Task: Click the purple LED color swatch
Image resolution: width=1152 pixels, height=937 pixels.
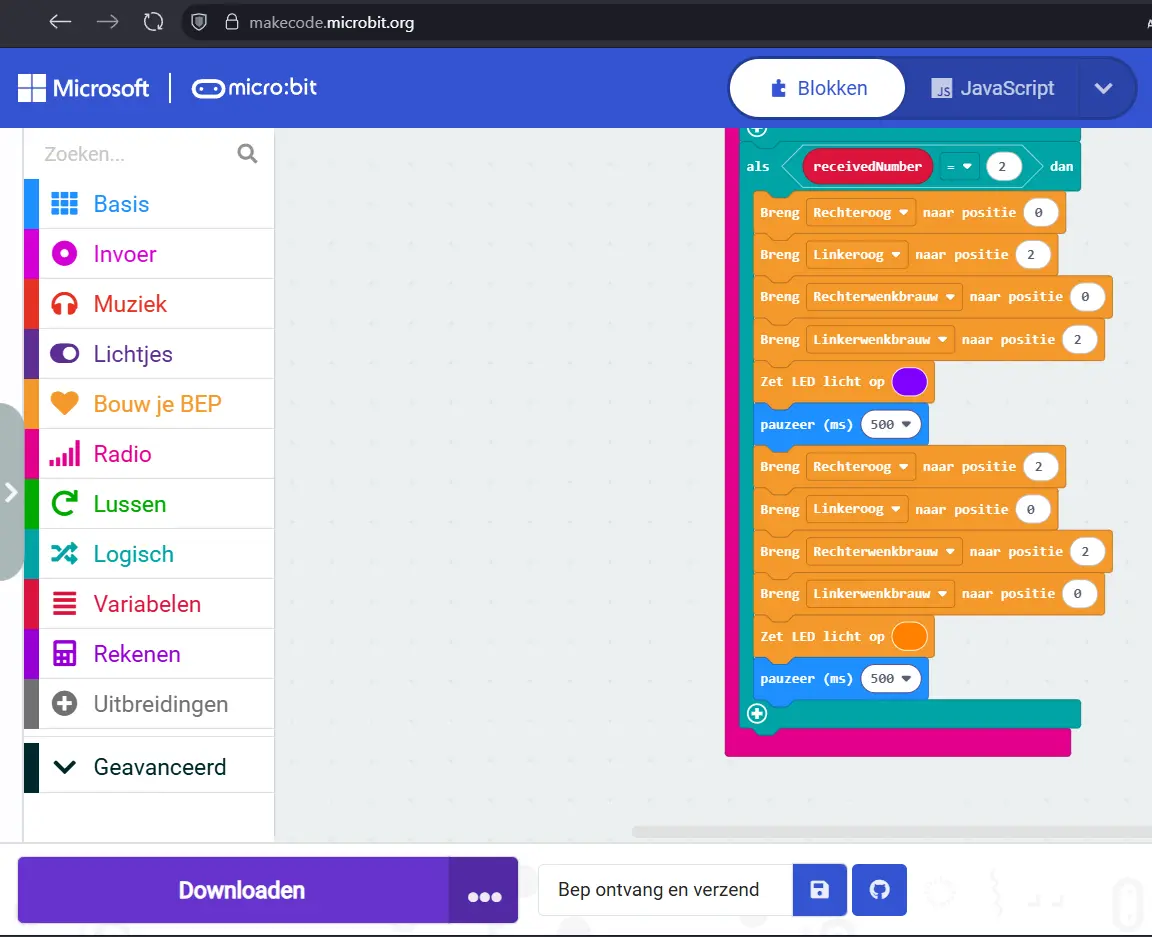Action: click(x=909, y=382)
